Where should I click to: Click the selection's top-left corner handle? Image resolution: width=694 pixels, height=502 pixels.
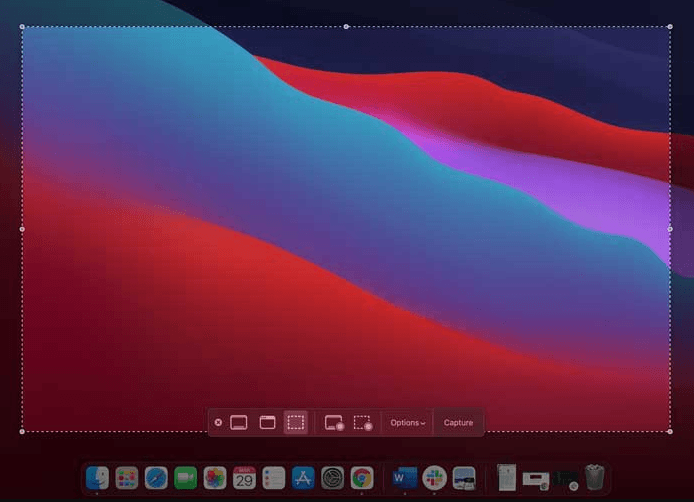(22, 27)
